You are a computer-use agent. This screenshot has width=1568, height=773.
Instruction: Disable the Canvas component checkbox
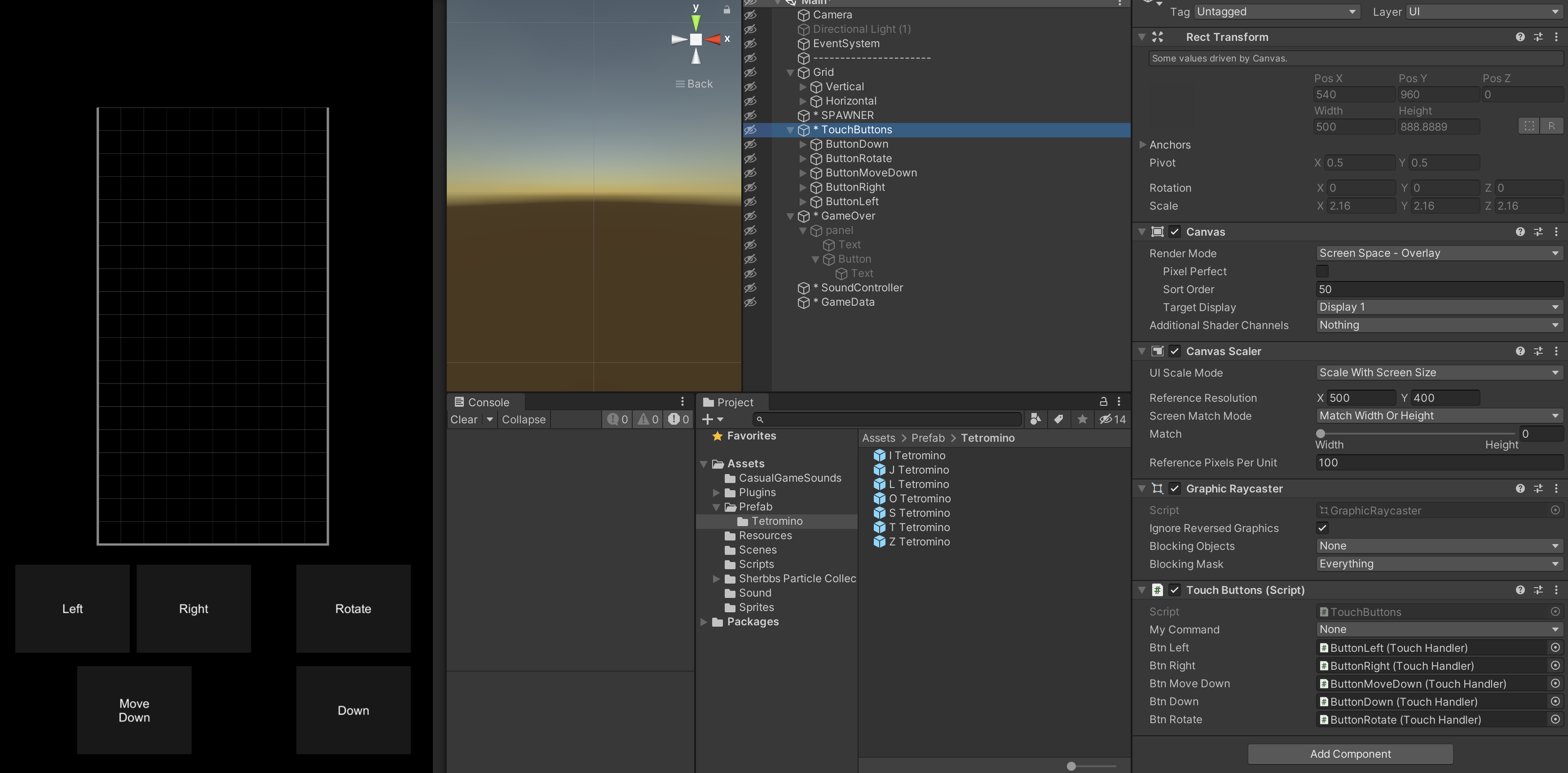(x=1175, y=232)
